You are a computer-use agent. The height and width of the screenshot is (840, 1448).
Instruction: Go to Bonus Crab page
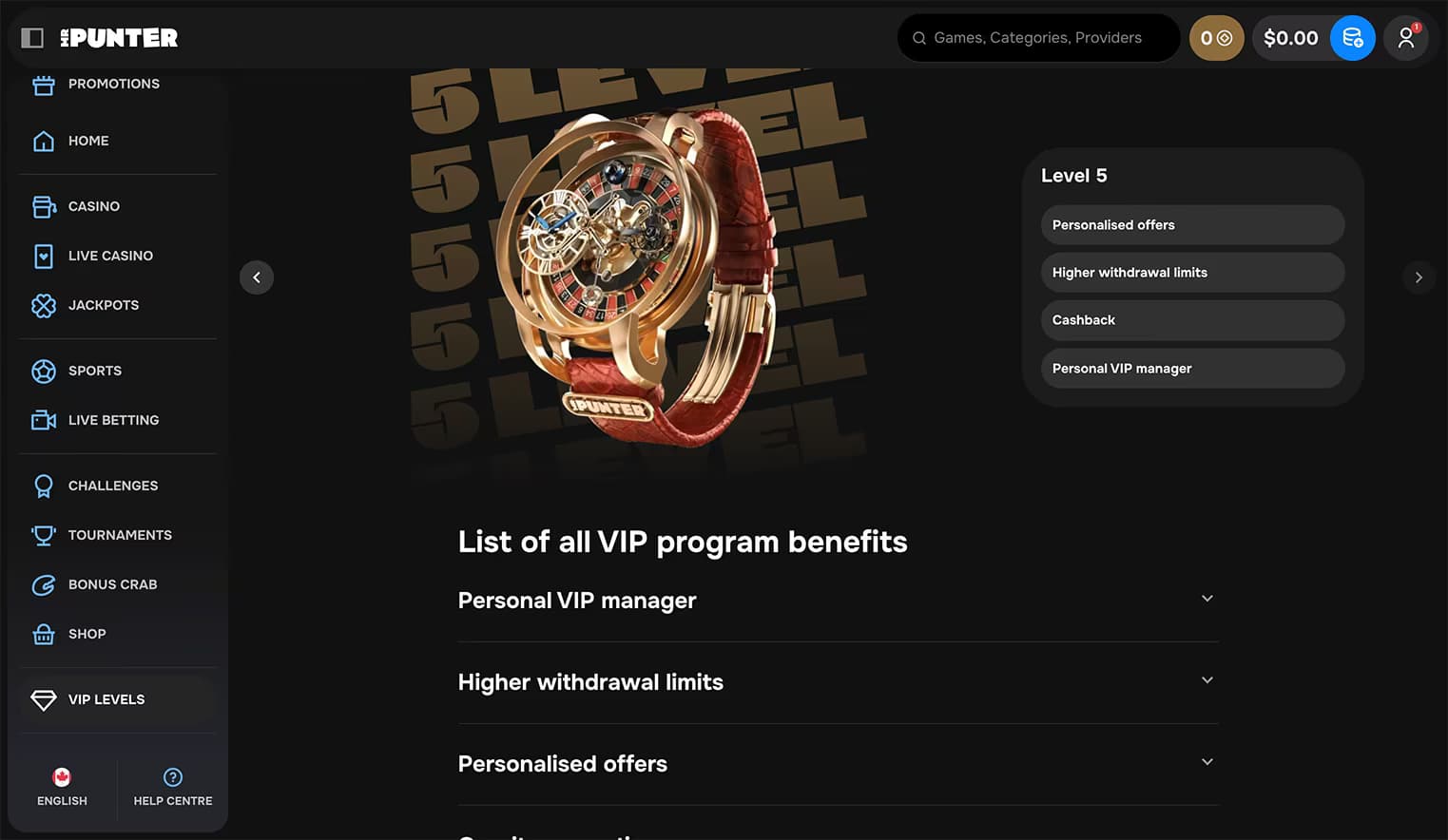pos(112,584)
